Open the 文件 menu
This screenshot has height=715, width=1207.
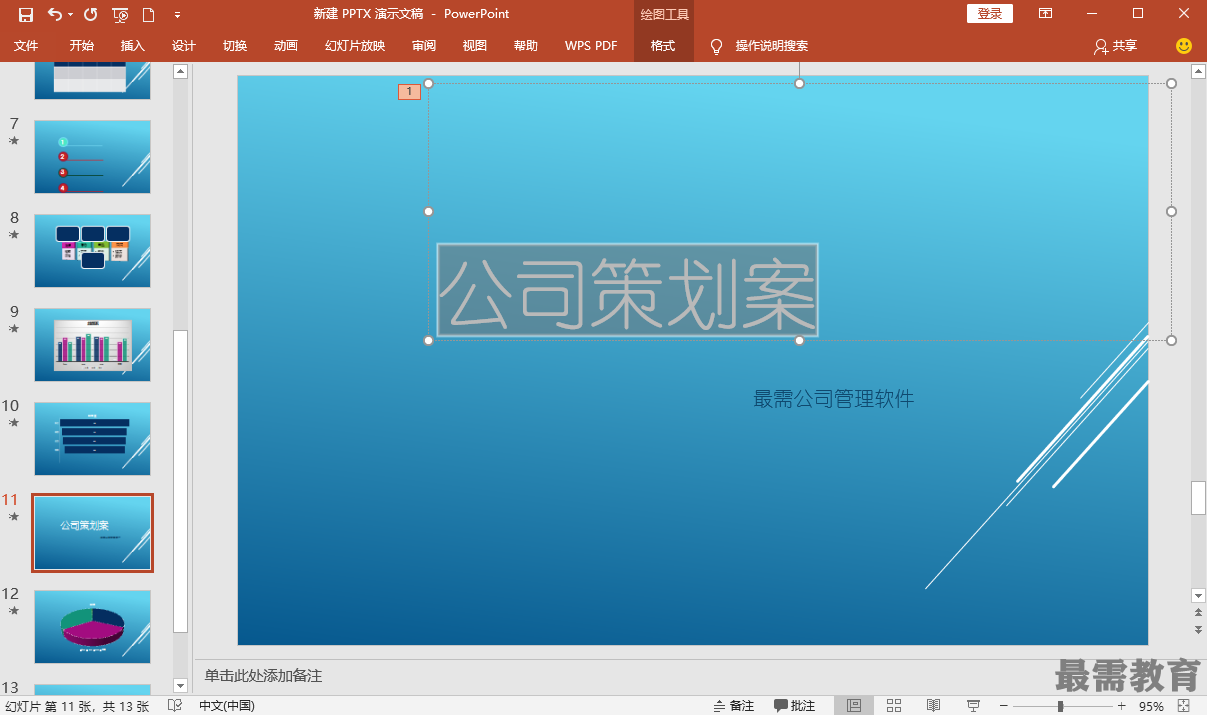click(26, 46)
